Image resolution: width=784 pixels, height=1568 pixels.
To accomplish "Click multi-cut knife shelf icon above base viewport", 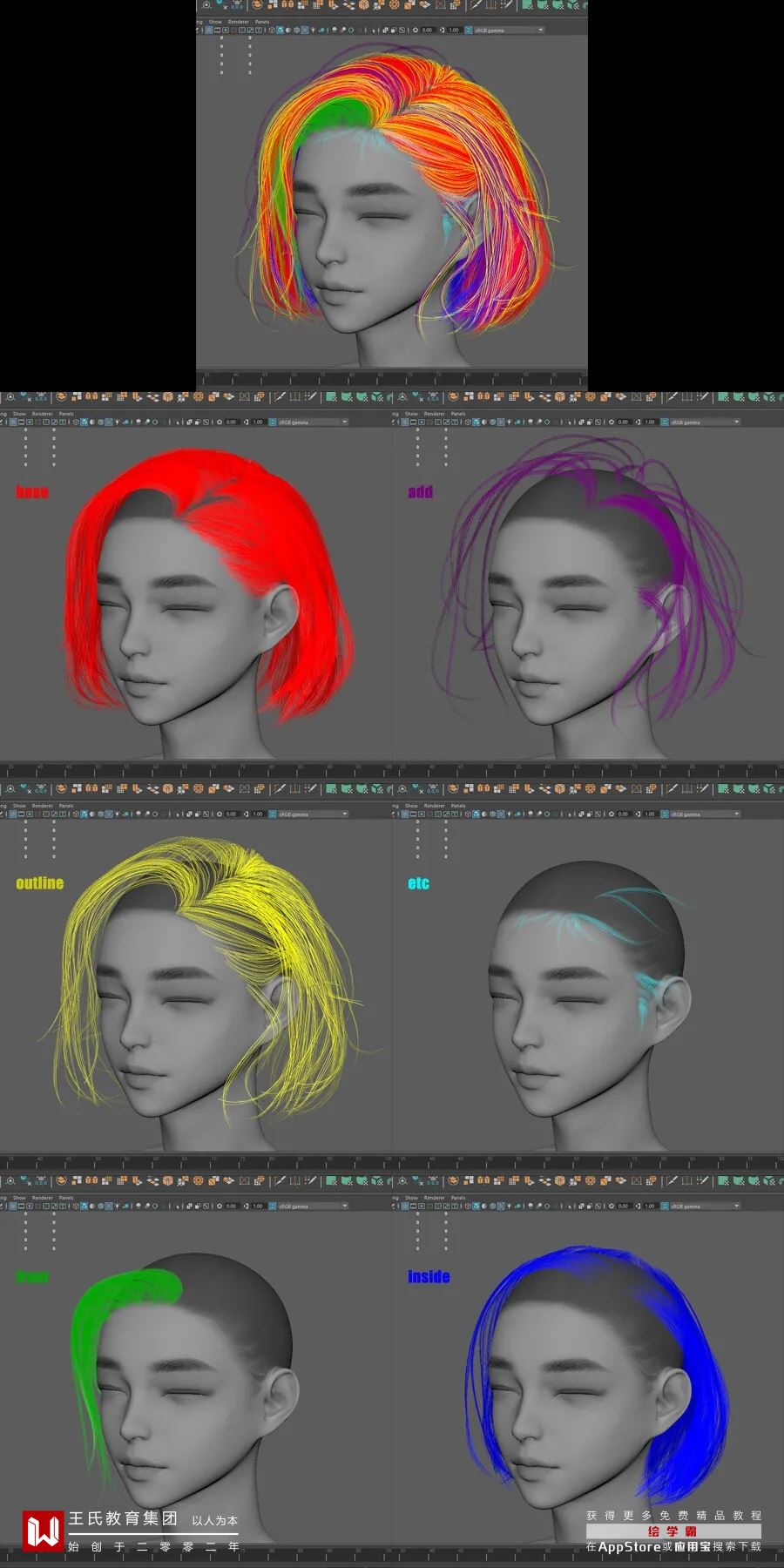I will [x=280, y=396].
